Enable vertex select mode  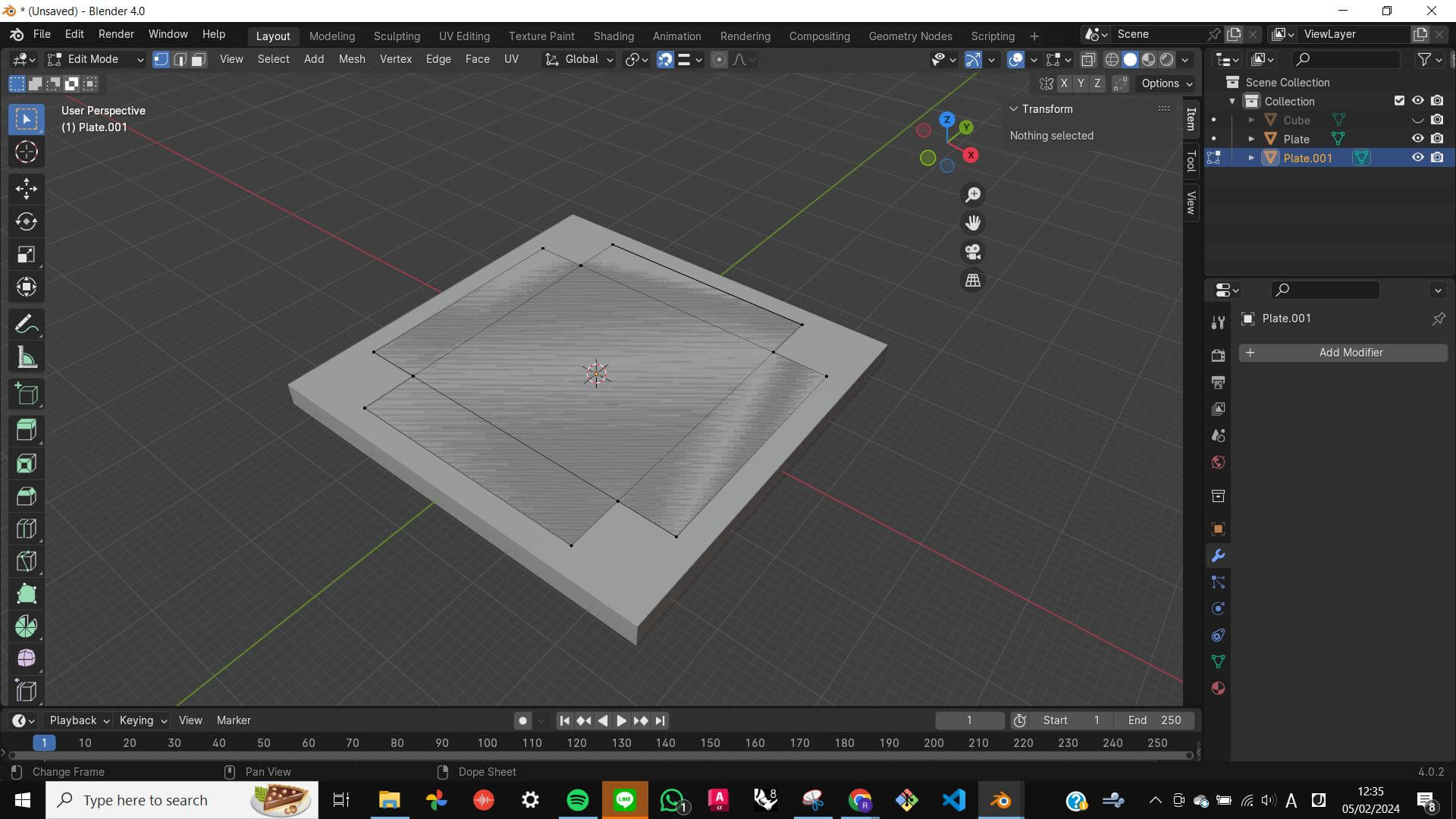click(x=162, y=59)
